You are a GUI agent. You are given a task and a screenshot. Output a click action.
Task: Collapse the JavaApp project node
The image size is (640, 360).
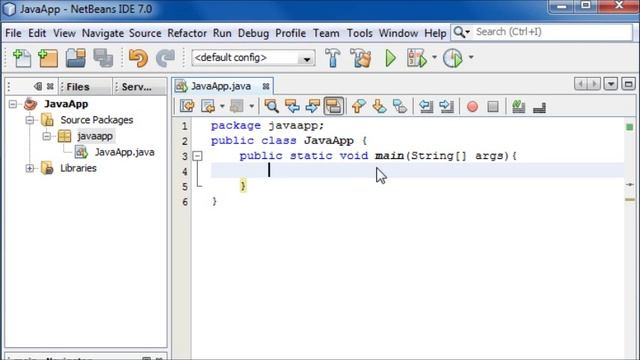pos(13,104)
